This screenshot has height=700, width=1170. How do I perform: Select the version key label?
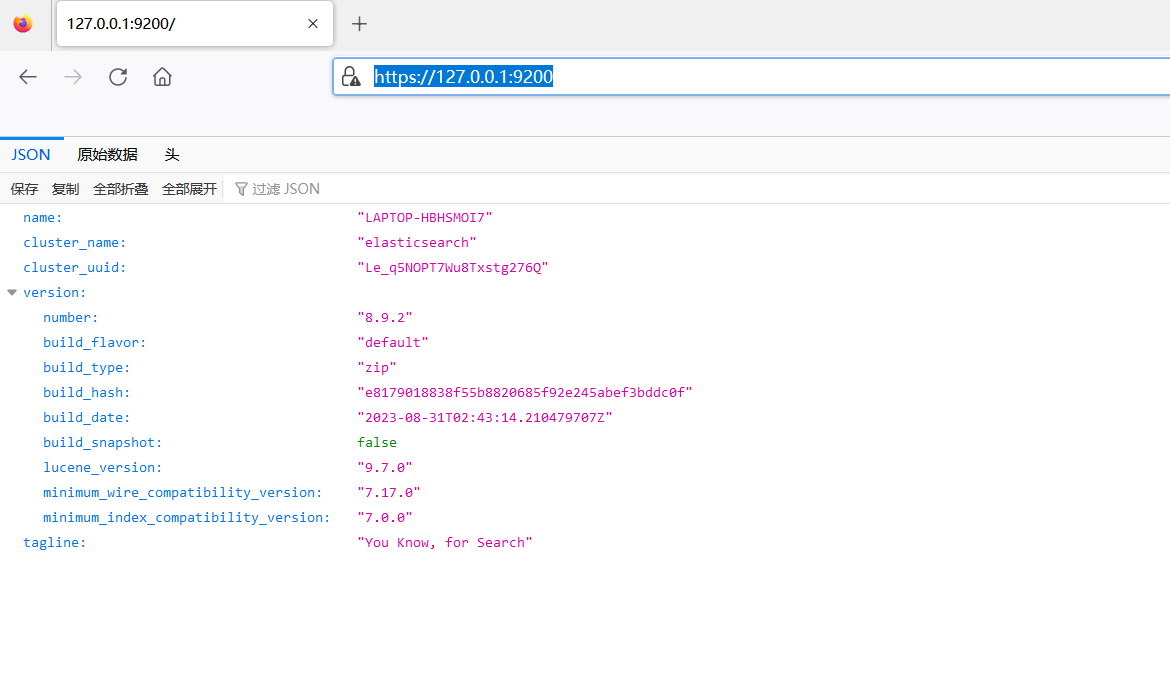(x=54, y=293)
